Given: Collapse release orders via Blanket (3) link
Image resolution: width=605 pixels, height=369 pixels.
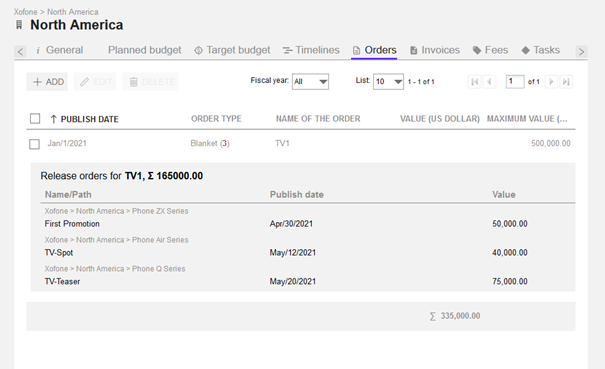Looking at the screenshot, I should tap(210, 144).
